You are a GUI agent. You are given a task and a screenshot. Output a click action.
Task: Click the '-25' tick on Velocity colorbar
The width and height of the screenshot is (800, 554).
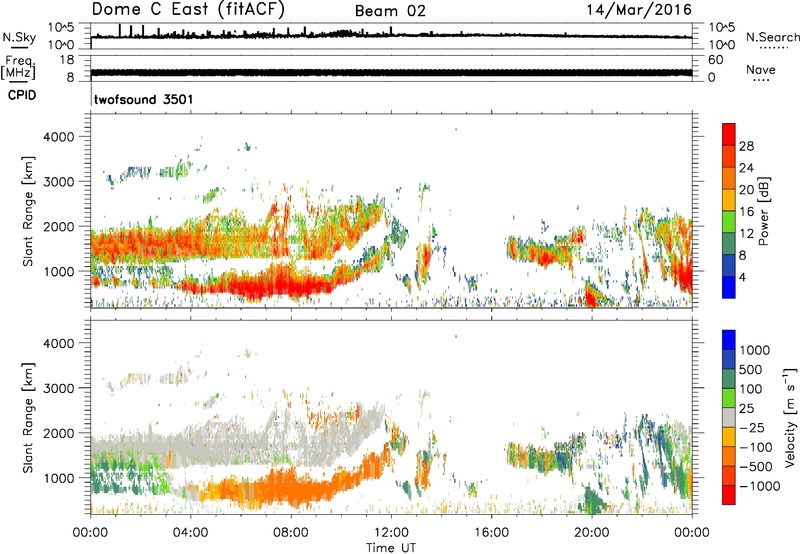[753, 427]
